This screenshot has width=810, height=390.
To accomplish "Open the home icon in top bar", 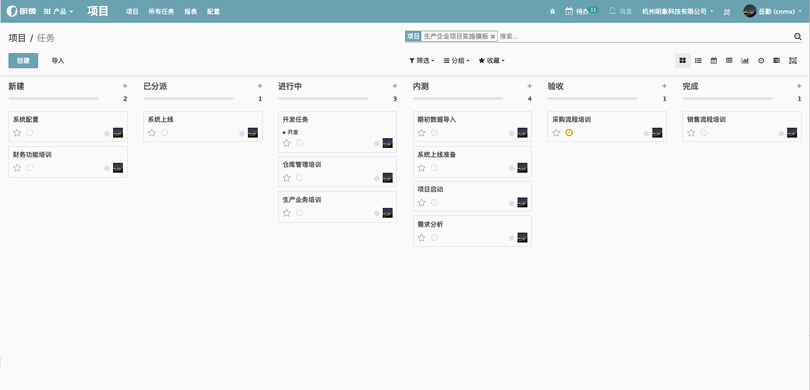I will tap(552, 11).
